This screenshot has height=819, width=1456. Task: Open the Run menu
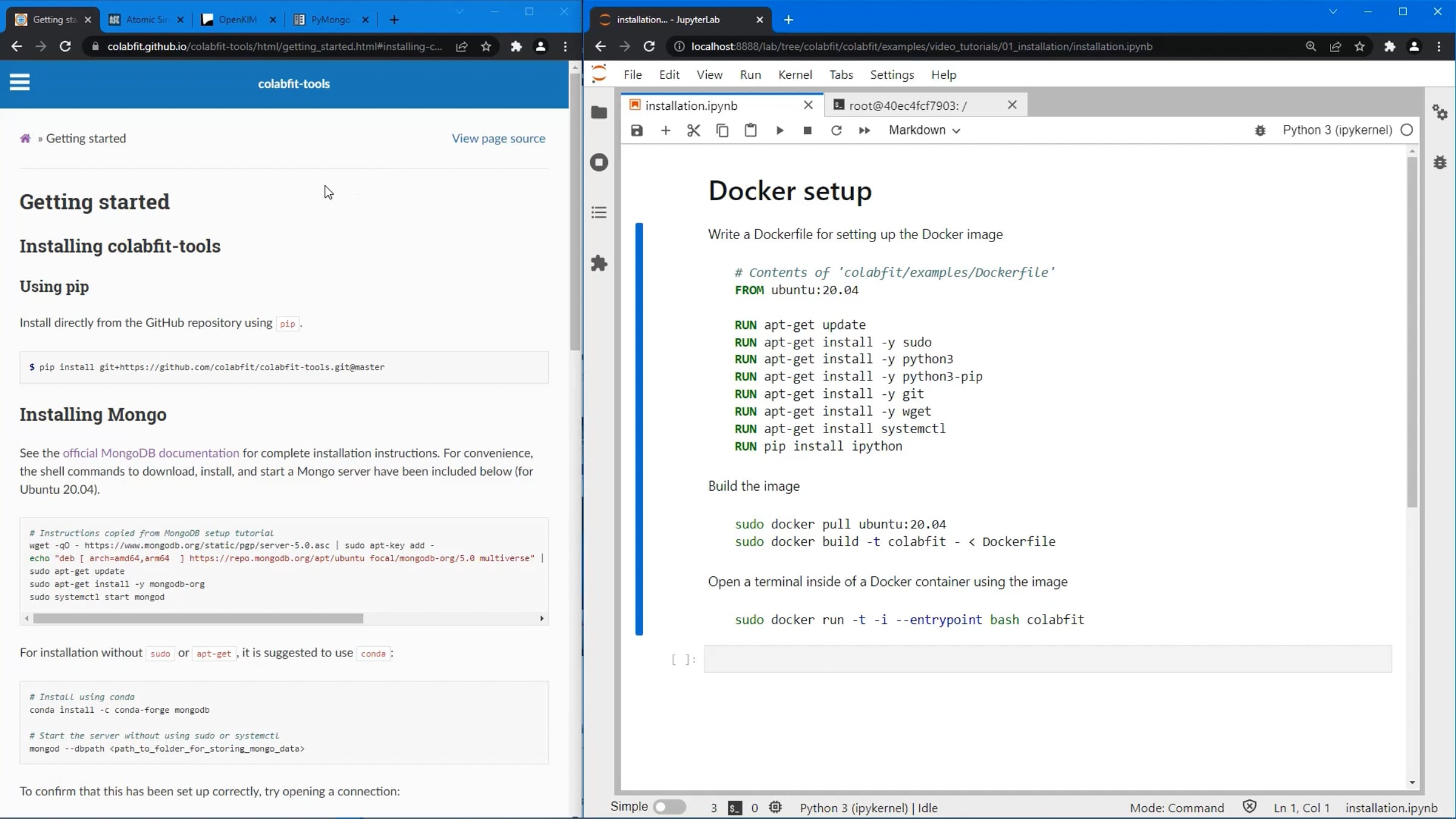pos(750,75)
